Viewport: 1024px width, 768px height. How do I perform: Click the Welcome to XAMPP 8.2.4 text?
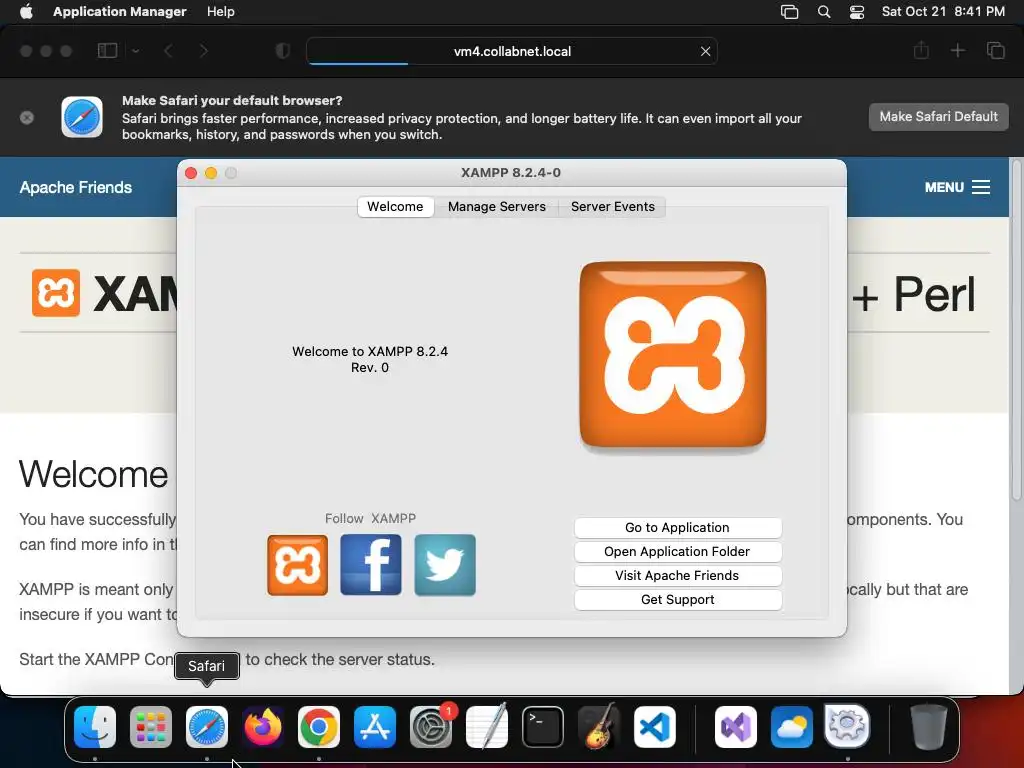click(370, 359)
